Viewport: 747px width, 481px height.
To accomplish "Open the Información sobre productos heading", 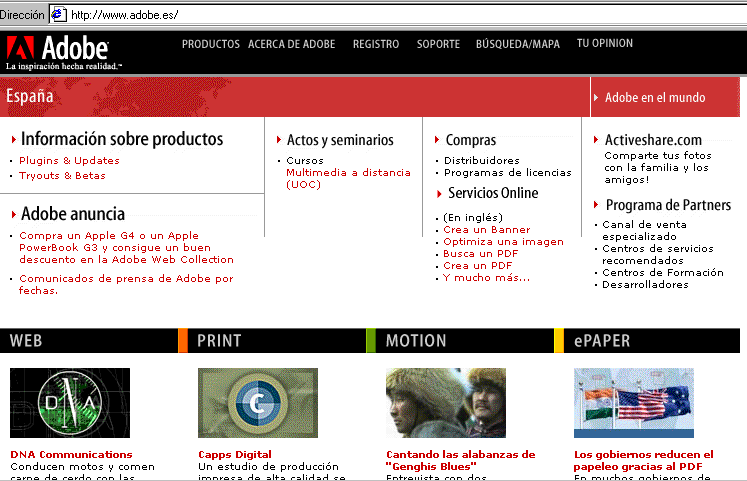I will click(x=122, y=139).
